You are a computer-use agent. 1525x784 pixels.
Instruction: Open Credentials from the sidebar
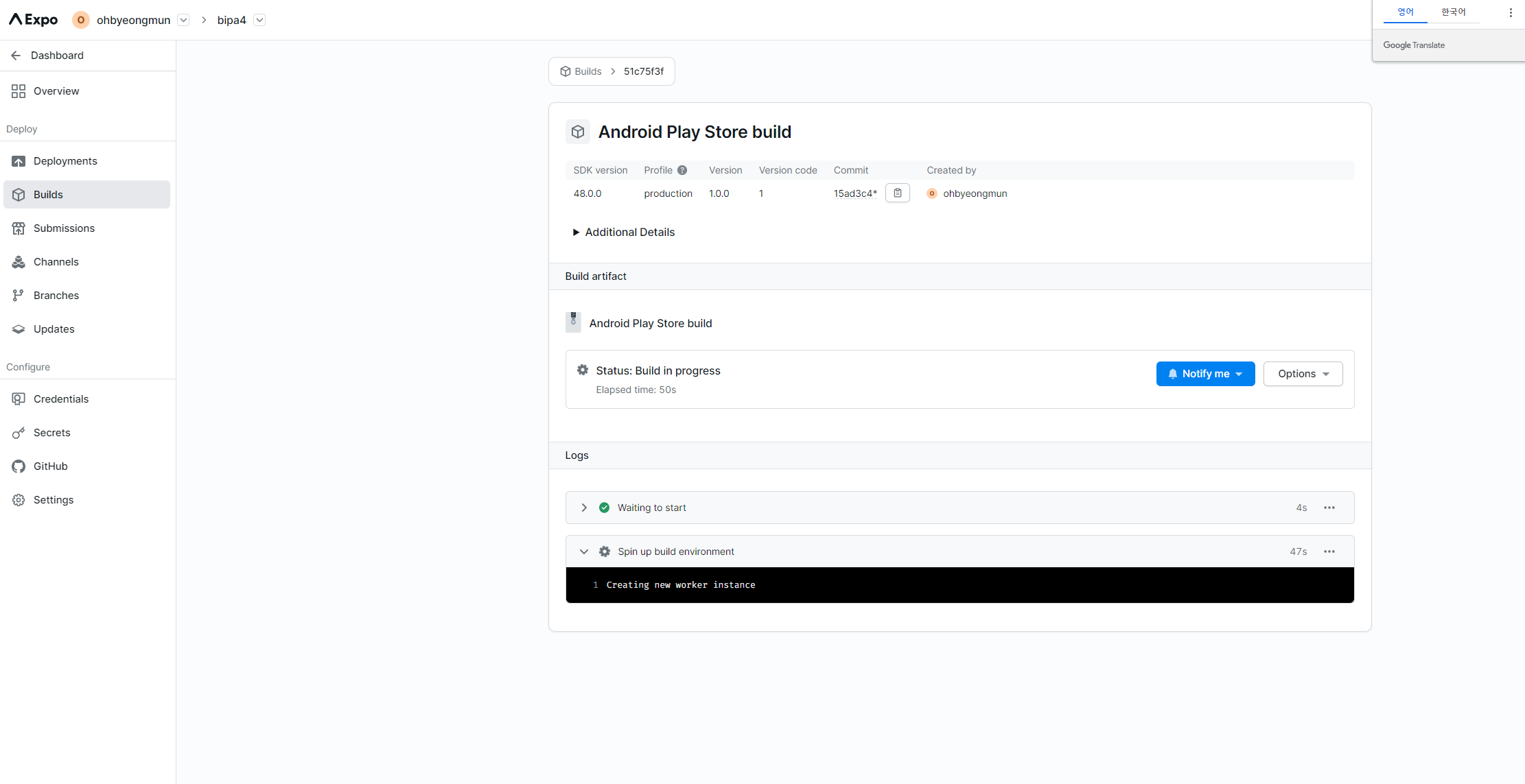point(60,399)
